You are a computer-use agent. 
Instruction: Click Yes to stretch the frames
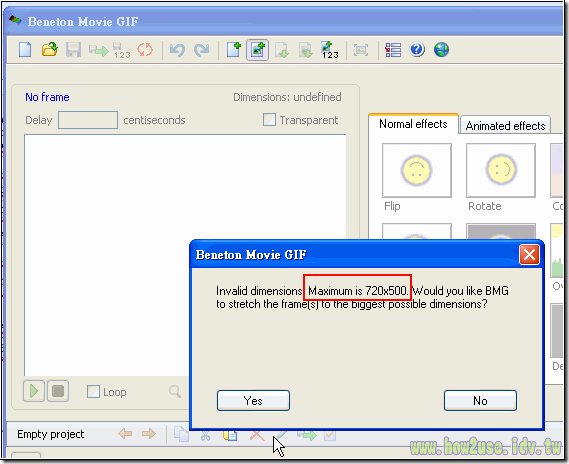coord(253,401)
